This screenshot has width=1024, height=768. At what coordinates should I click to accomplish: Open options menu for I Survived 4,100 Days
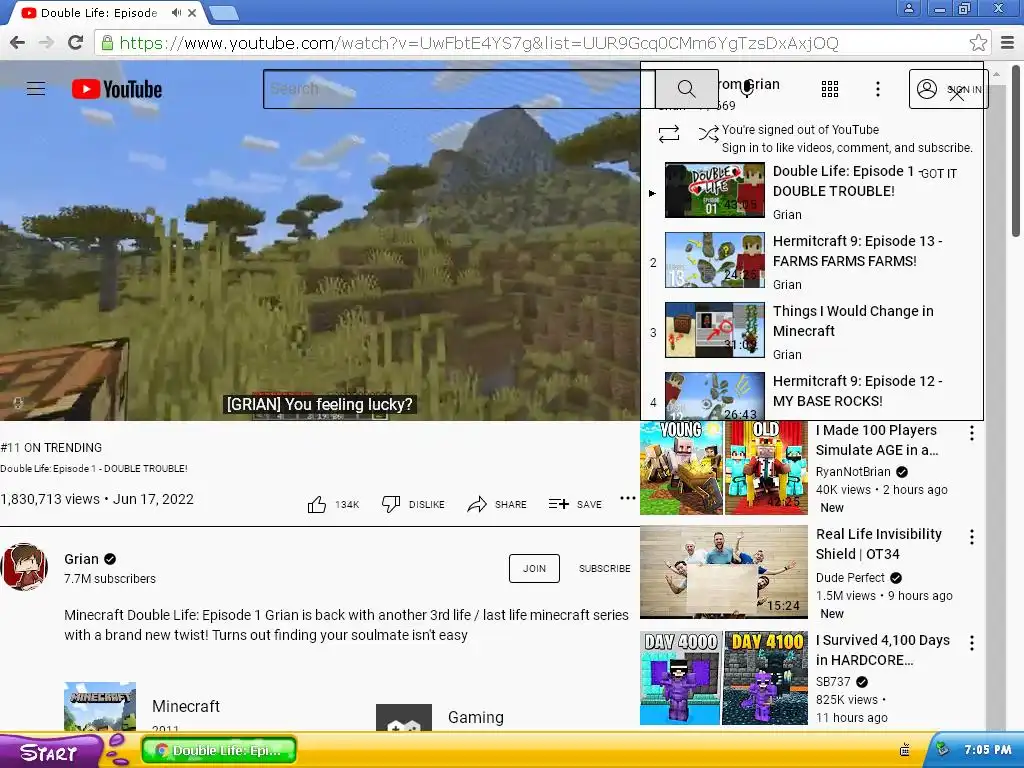[x=972, y=643]
